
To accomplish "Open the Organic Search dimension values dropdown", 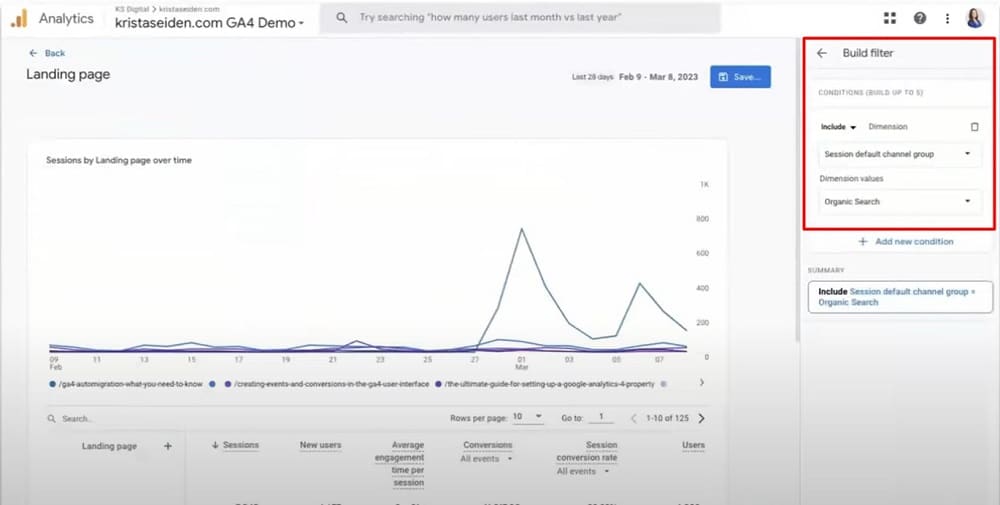I will point(898,201).
